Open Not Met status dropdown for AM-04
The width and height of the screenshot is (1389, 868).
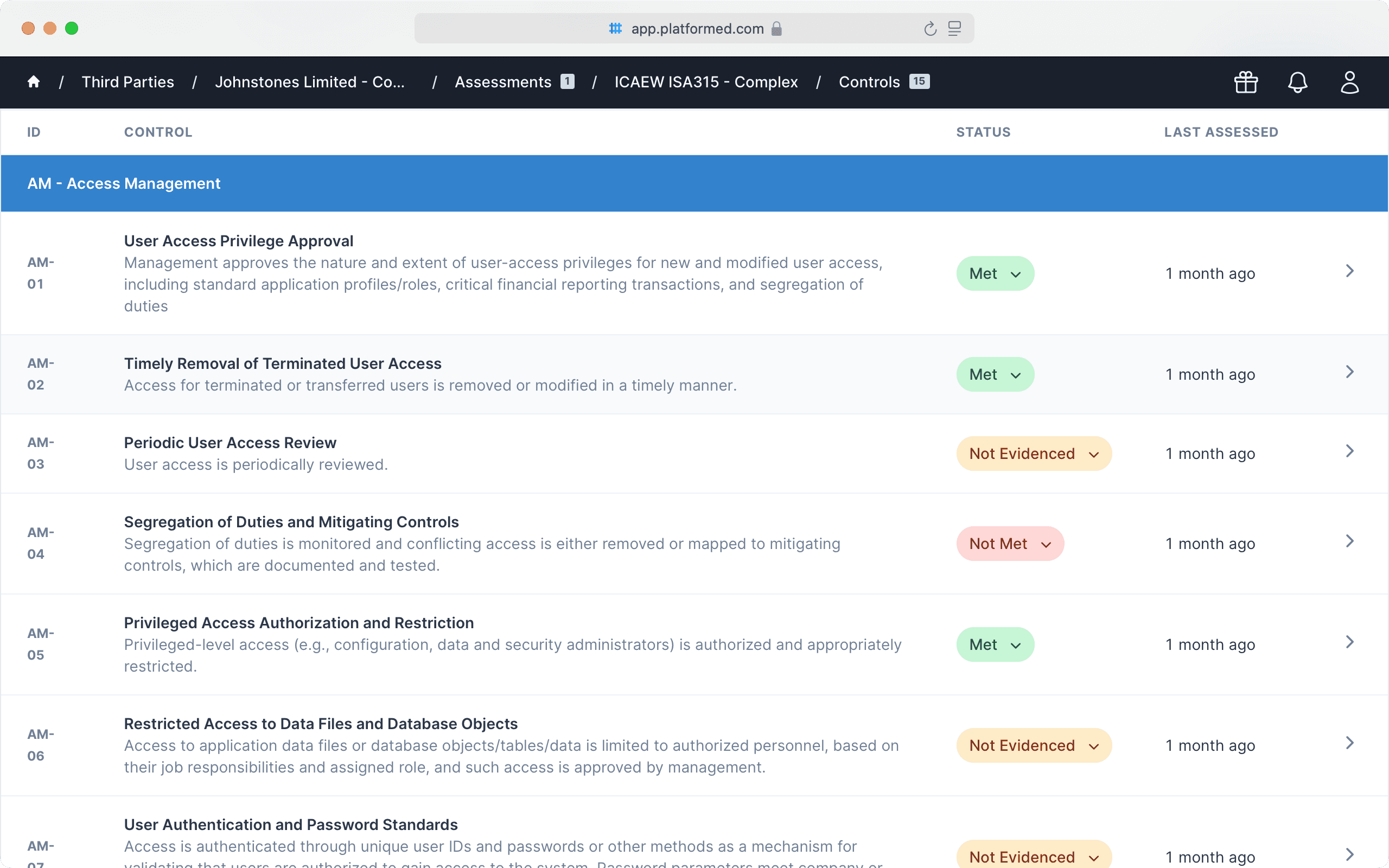coord(1010,544)
